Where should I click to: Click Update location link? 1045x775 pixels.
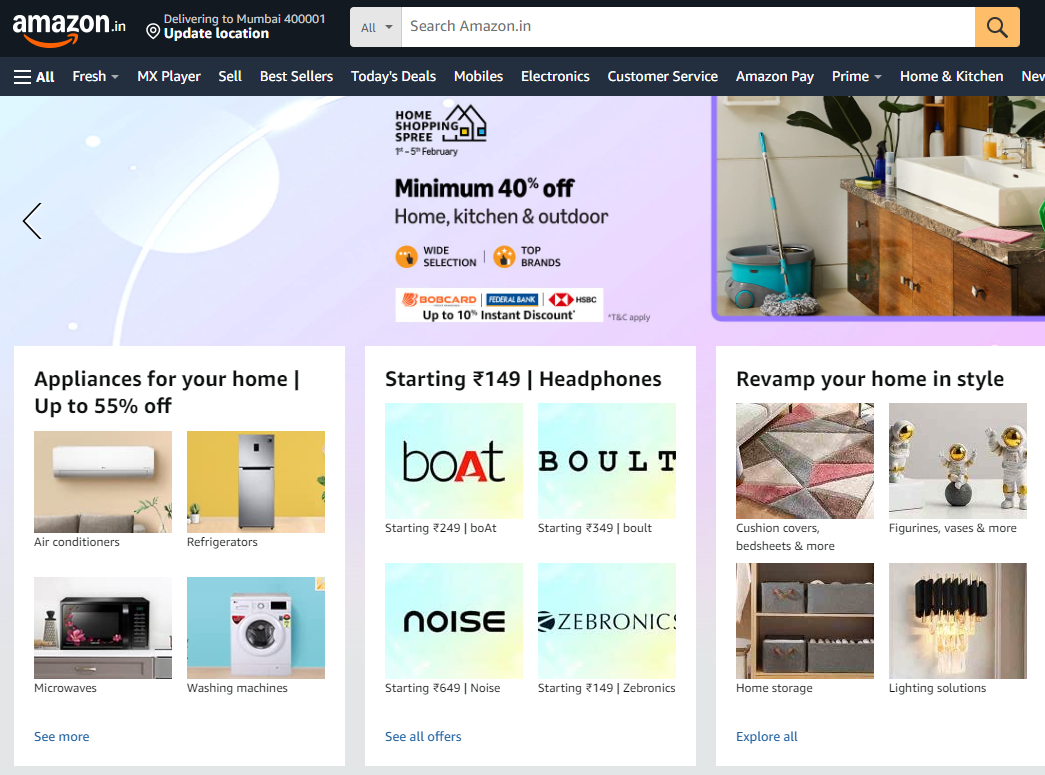[216, 33]
